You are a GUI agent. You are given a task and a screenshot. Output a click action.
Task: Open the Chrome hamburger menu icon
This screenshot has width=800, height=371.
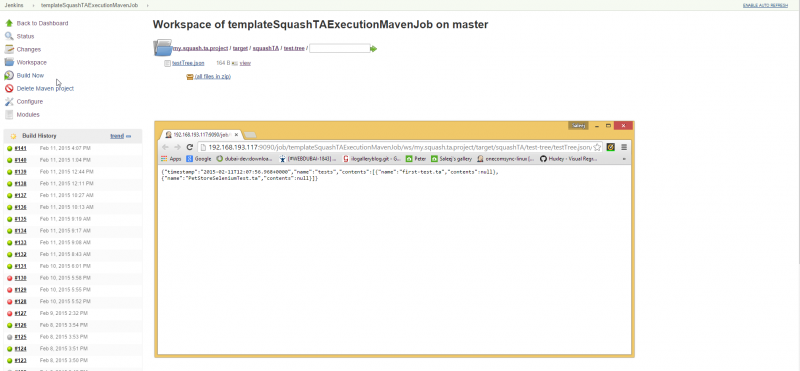coord(623,147)
